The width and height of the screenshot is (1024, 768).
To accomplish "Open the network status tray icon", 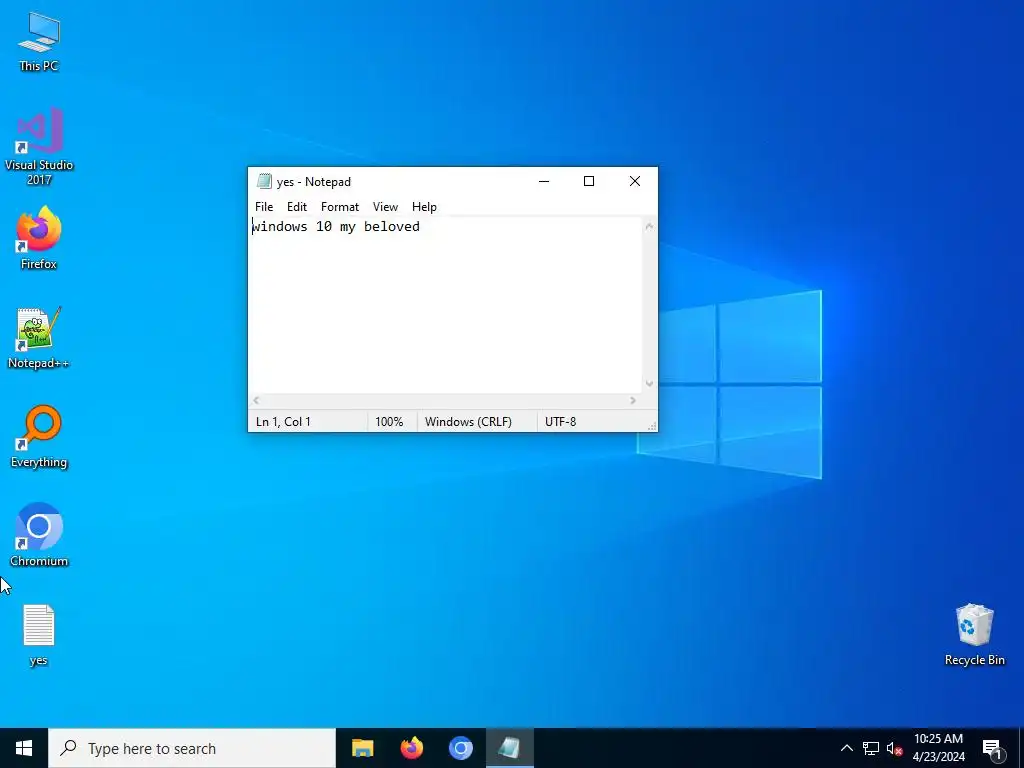I will coord(871,748).
